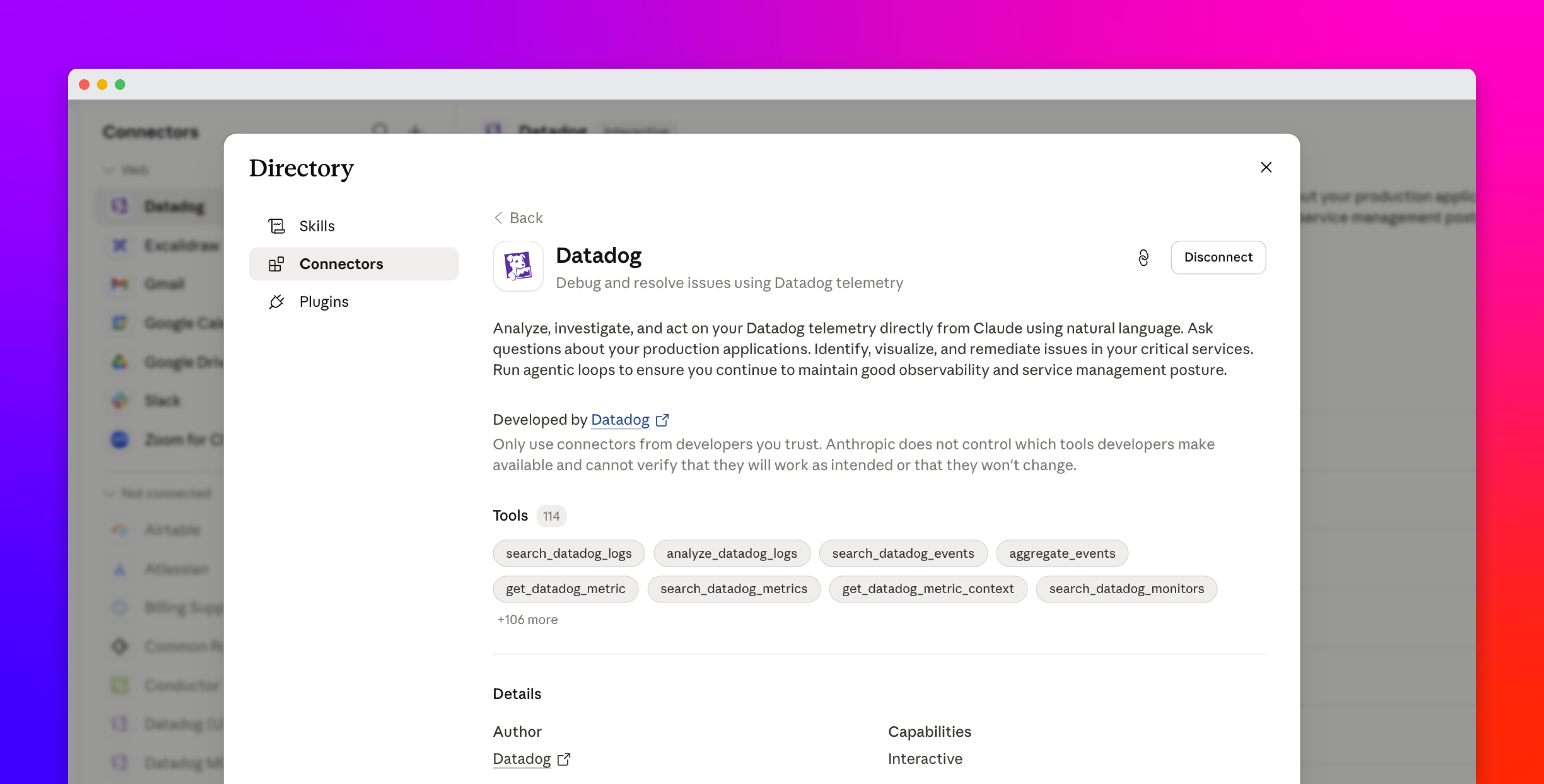The image size is (1544, 784).
Task: Select the aggregate_events tool chip
Action: (1061, 553)
